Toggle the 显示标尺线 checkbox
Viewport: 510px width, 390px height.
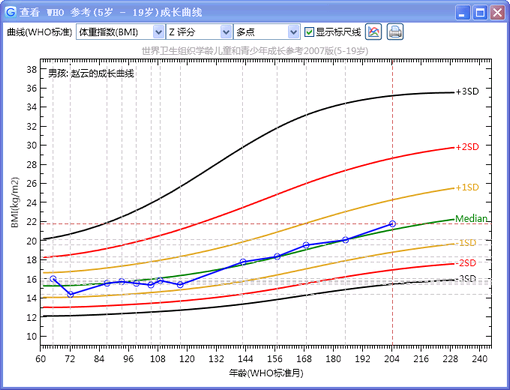[x=309, y=32]
